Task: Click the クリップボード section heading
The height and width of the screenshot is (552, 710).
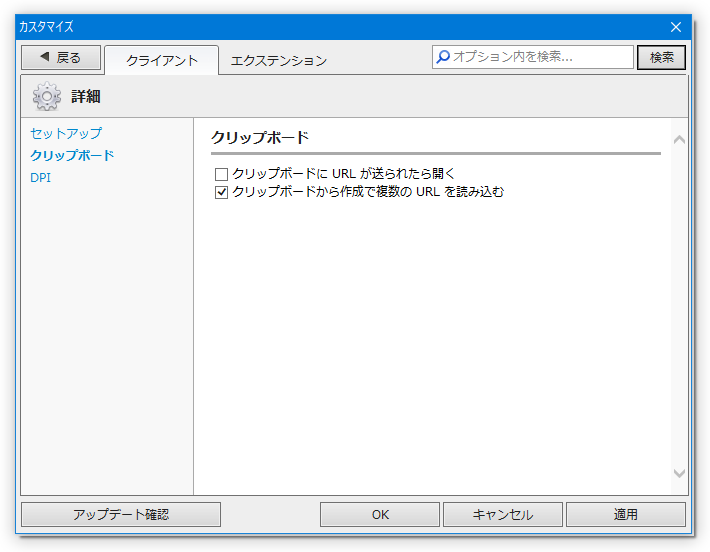Action: [x=260, y=137]
